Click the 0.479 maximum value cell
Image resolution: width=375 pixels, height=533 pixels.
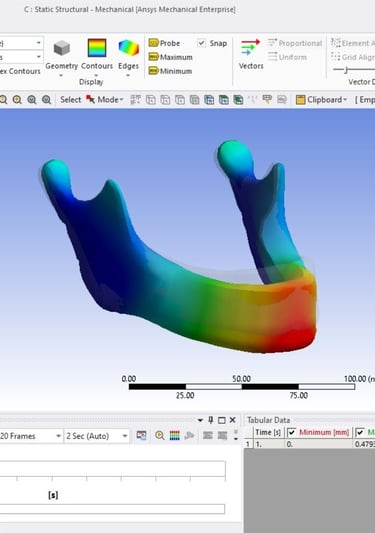(364, 444)
